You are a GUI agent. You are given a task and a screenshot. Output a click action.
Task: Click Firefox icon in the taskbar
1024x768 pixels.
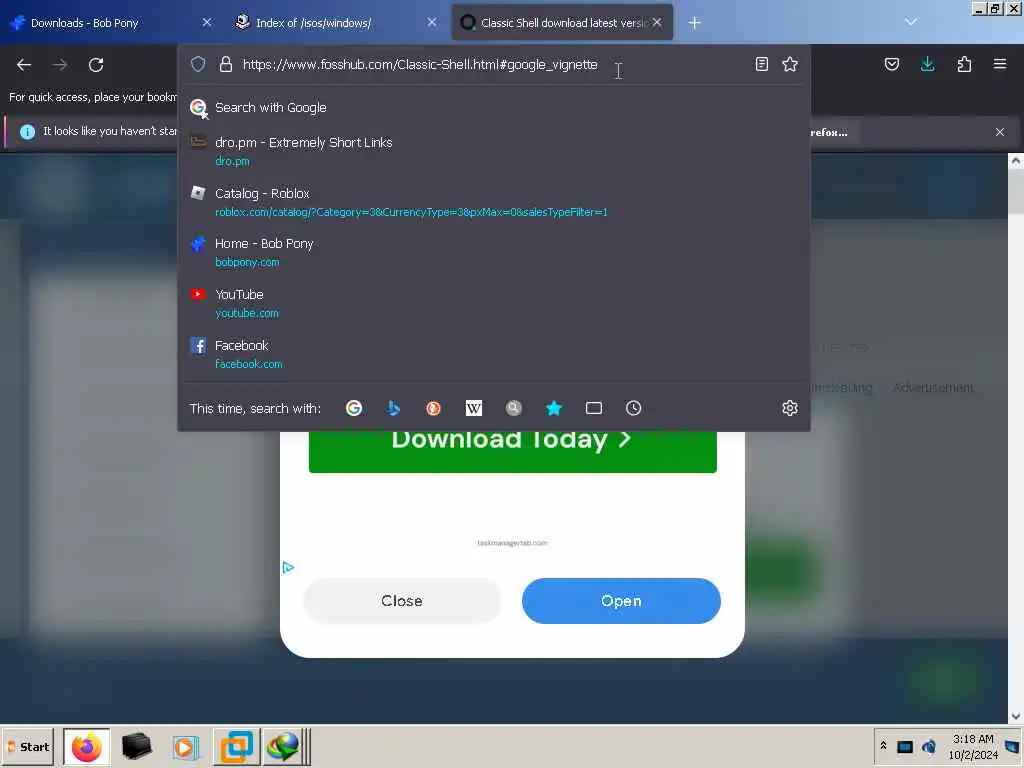[x=86, y=746]
